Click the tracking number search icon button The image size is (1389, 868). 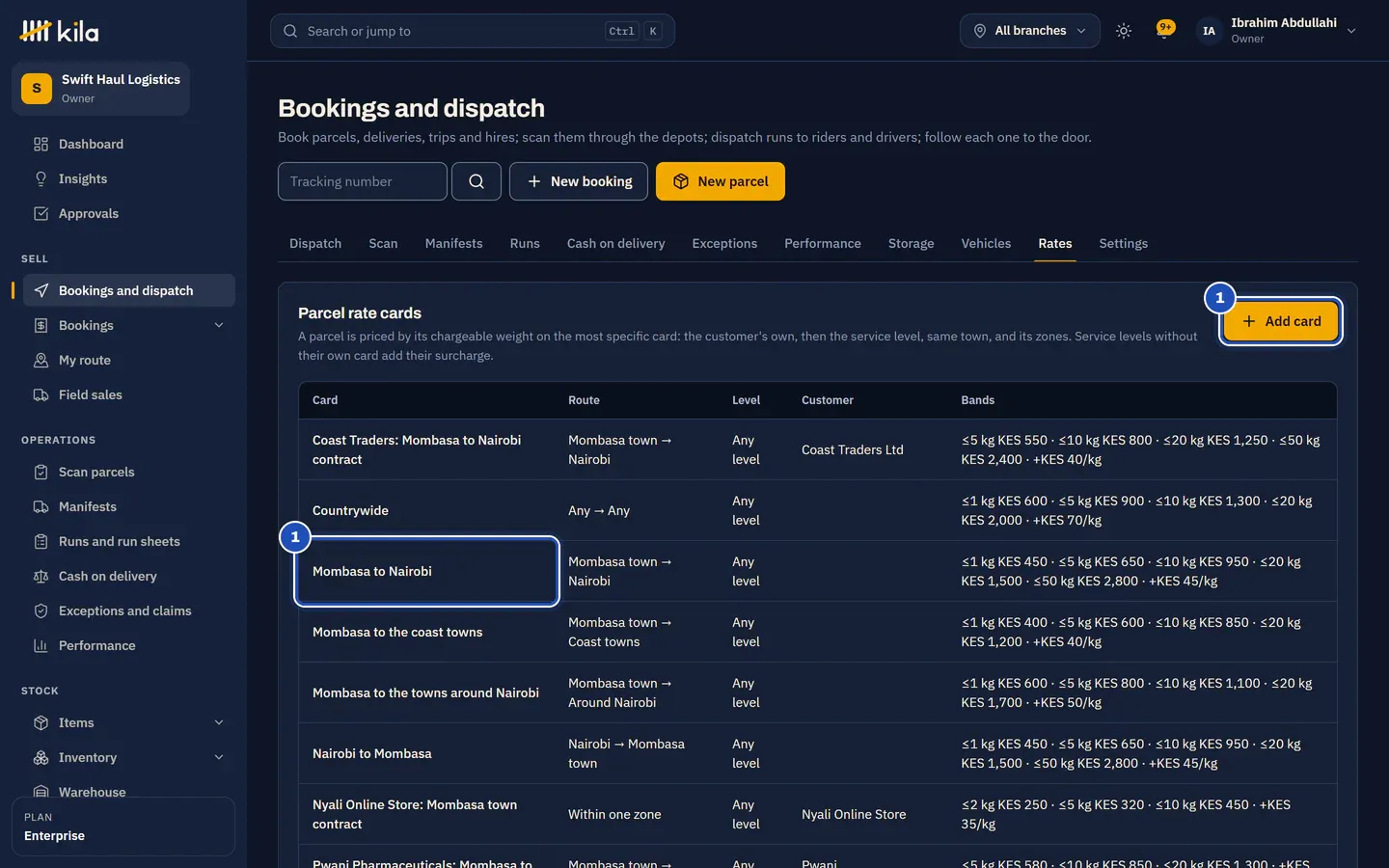click(477, 181)
